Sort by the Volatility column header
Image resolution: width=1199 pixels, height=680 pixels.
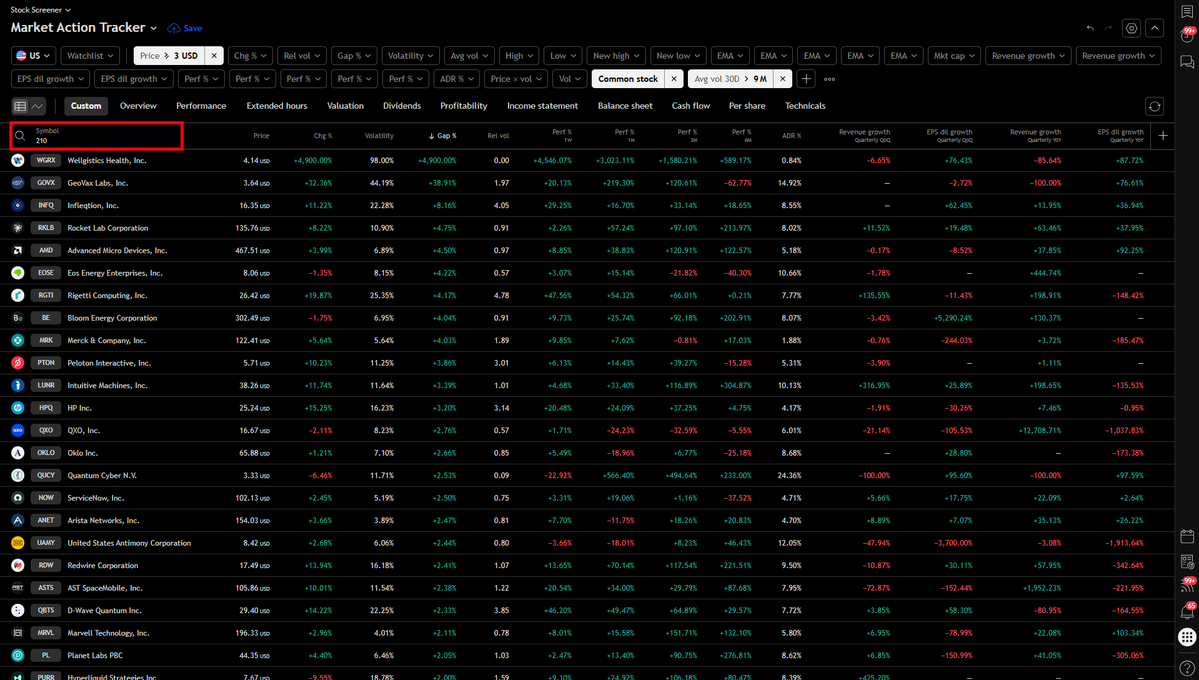(379, 136)
